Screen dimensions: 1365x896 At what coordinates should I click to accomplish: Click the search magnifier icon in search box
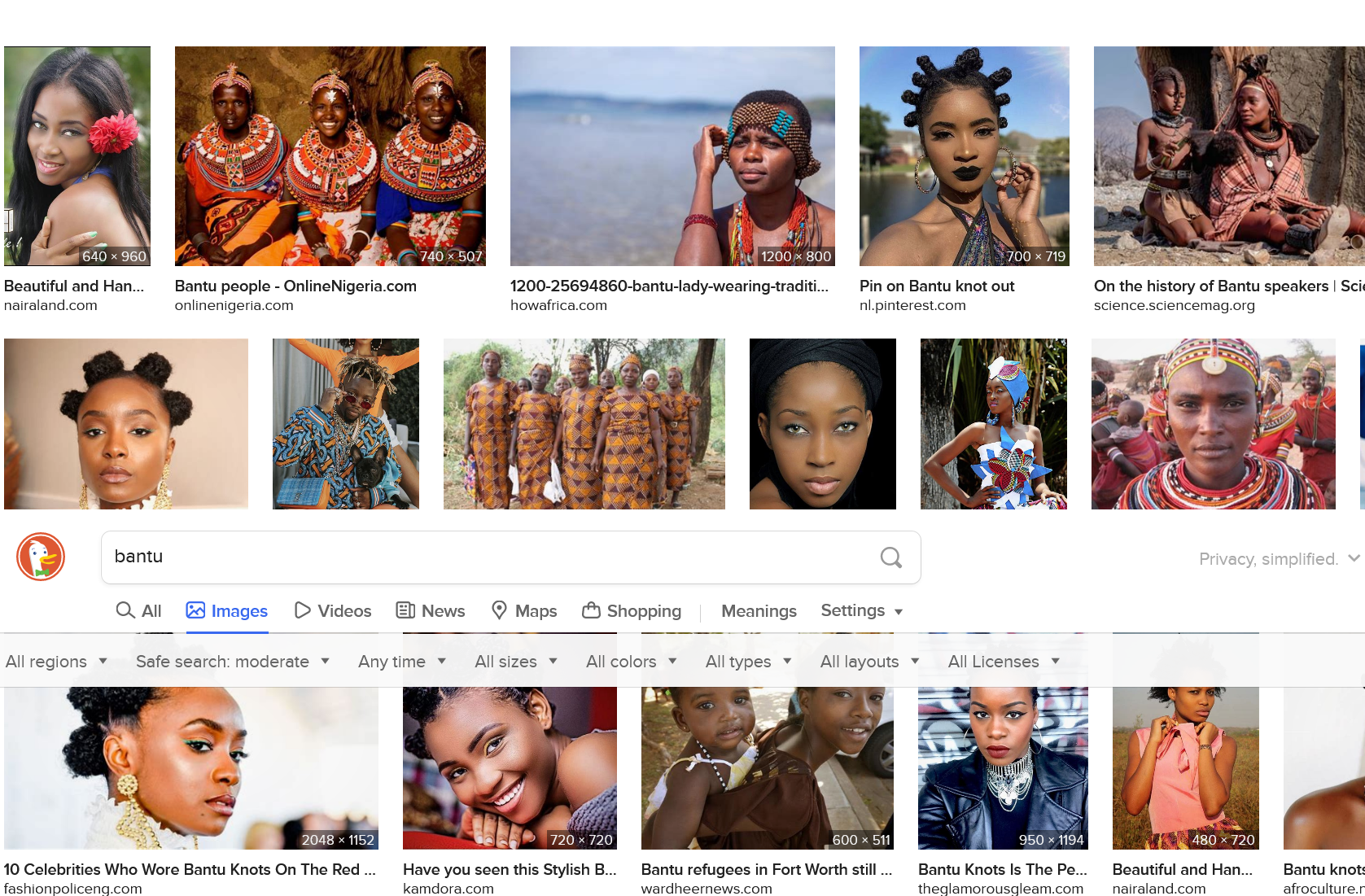click(891, 557)
